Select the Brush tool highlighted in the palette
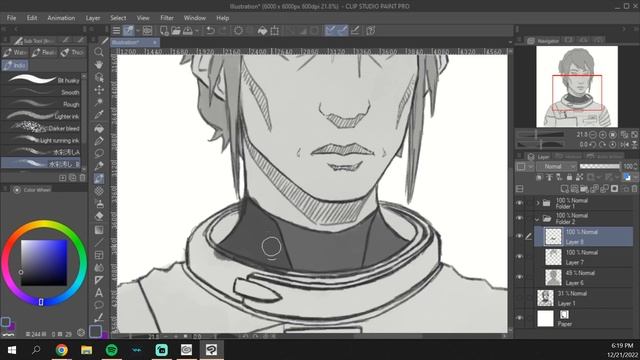The width and height of the screenshot is (640, 360). pyautogui.click(x=99, y=179)
